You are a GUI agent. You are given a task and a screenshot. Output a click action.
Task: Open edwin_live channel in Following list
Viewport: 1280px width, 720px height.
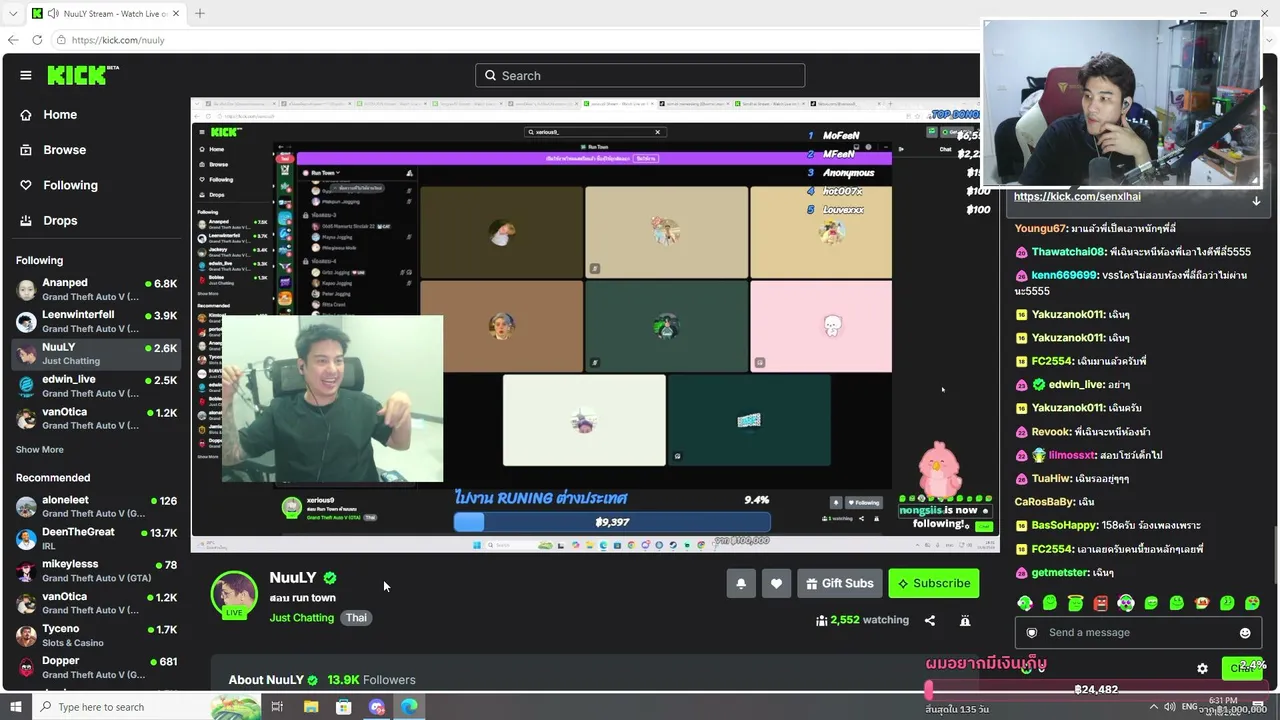[x=96, y=386]
